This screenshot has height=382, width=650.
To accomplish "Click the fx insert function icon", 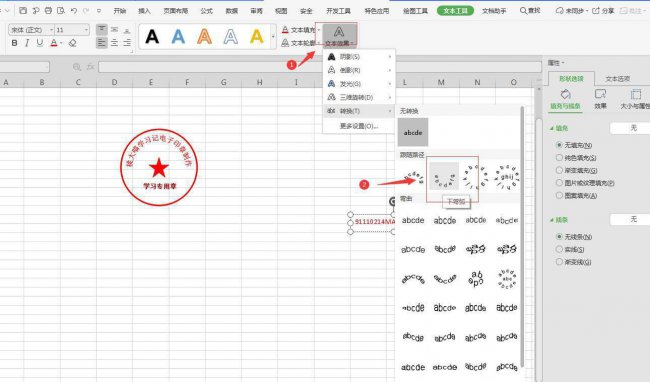I will coord(90,67).
